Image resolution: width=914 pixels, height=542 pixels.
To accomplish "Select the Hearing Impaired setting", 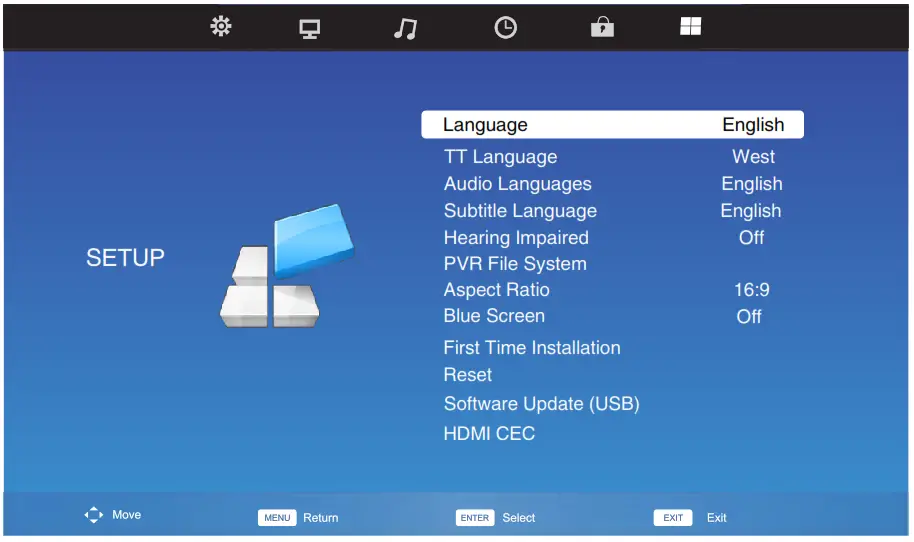I will 516,238.
